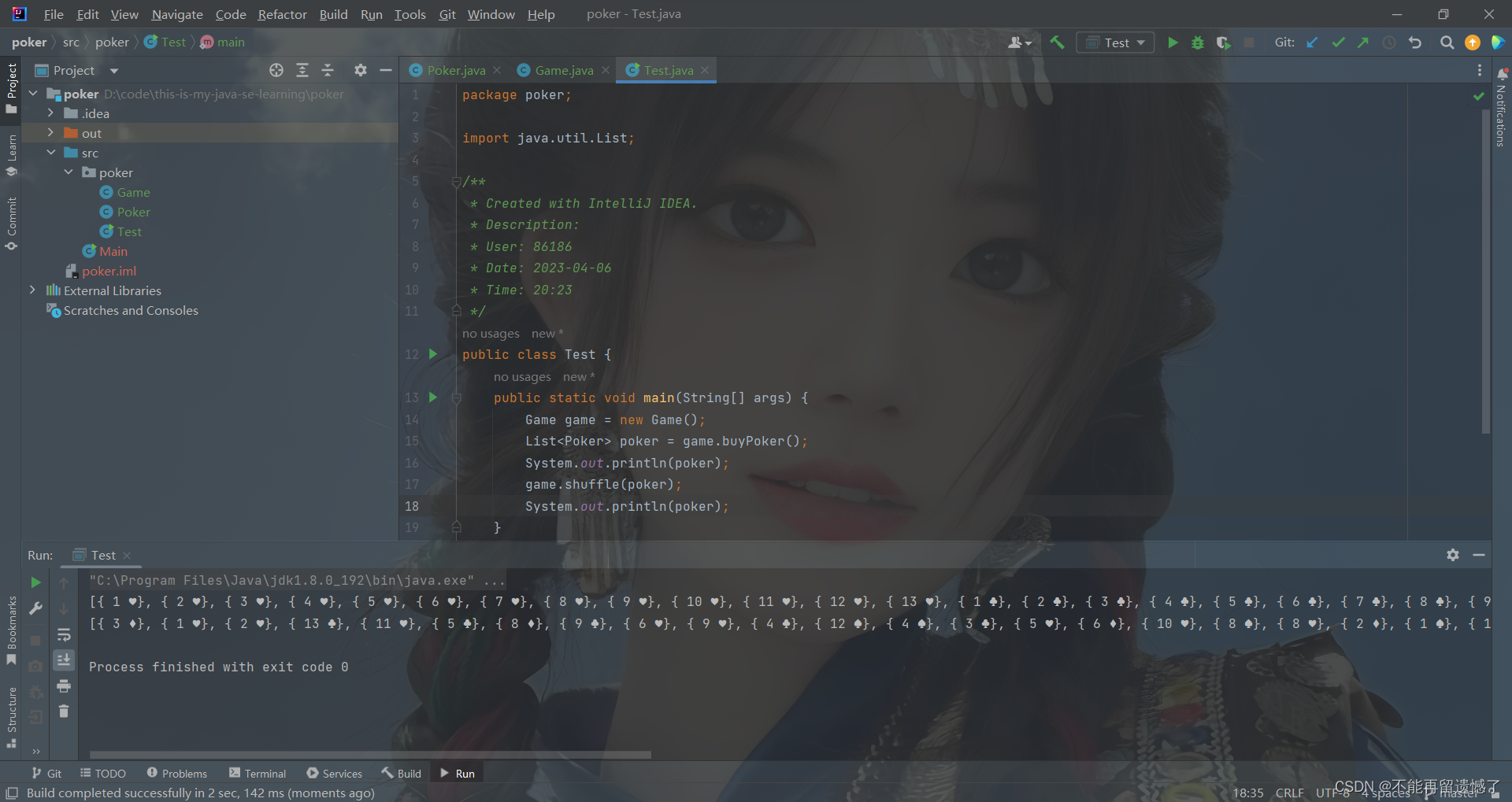Screen dimensions: 1512x802
Task: Rerun Test from the Run panel
Action: point(35,582)
